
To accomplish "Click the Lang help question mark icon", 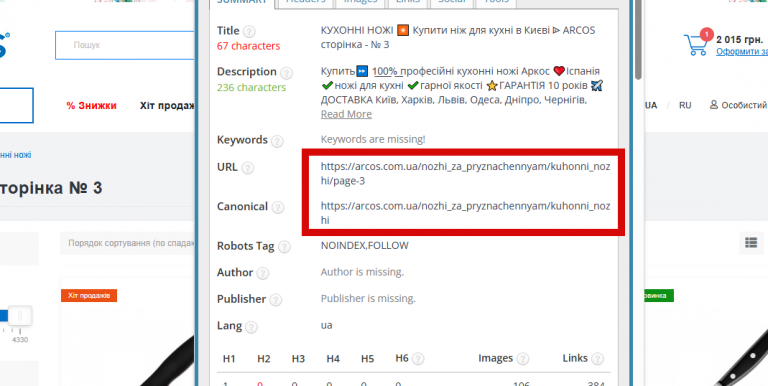I will 251,327.
